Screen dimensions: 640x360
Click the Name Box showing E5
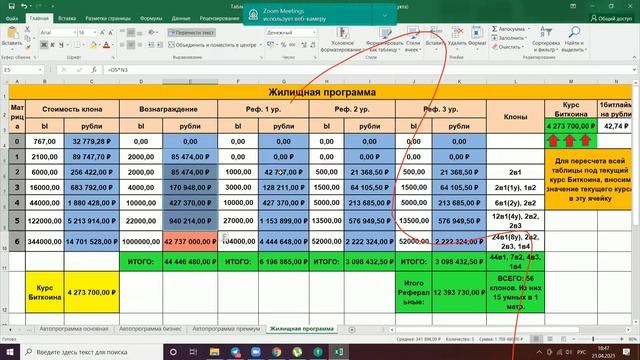(22, 70)
